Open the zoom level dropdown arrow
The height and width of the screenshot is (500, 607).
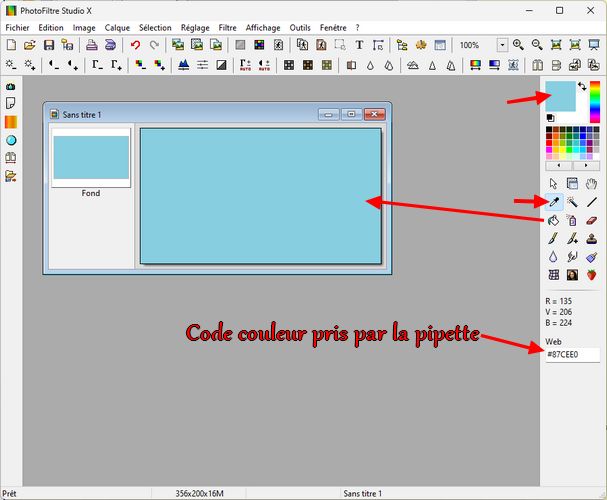502,45
